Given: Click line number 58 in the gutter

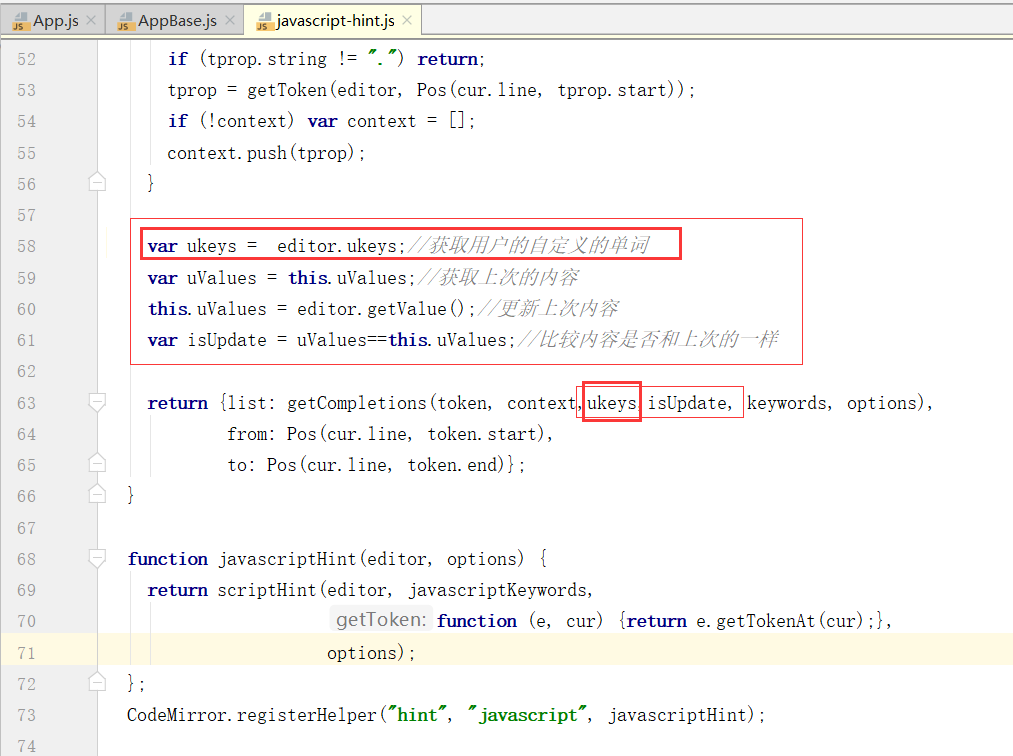Looking at the screenshot, I should (26, 246).
